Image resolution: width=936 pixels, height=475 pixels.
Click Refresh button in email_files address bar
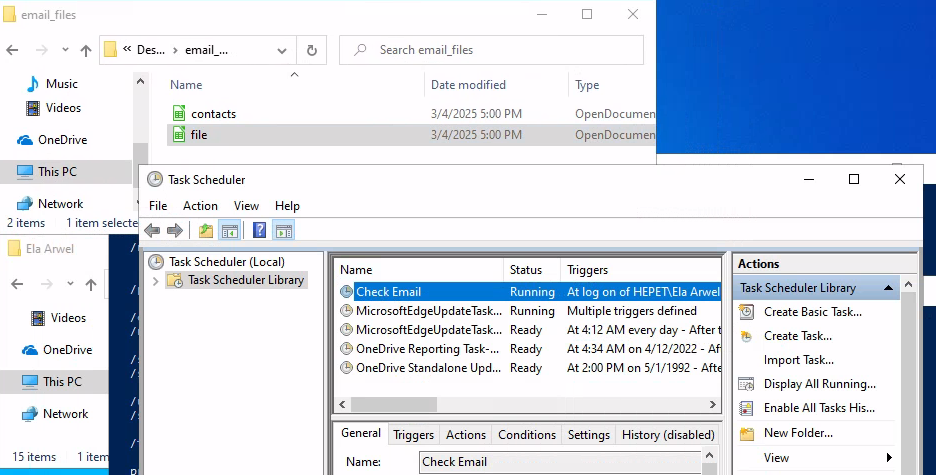click(312, 50)
